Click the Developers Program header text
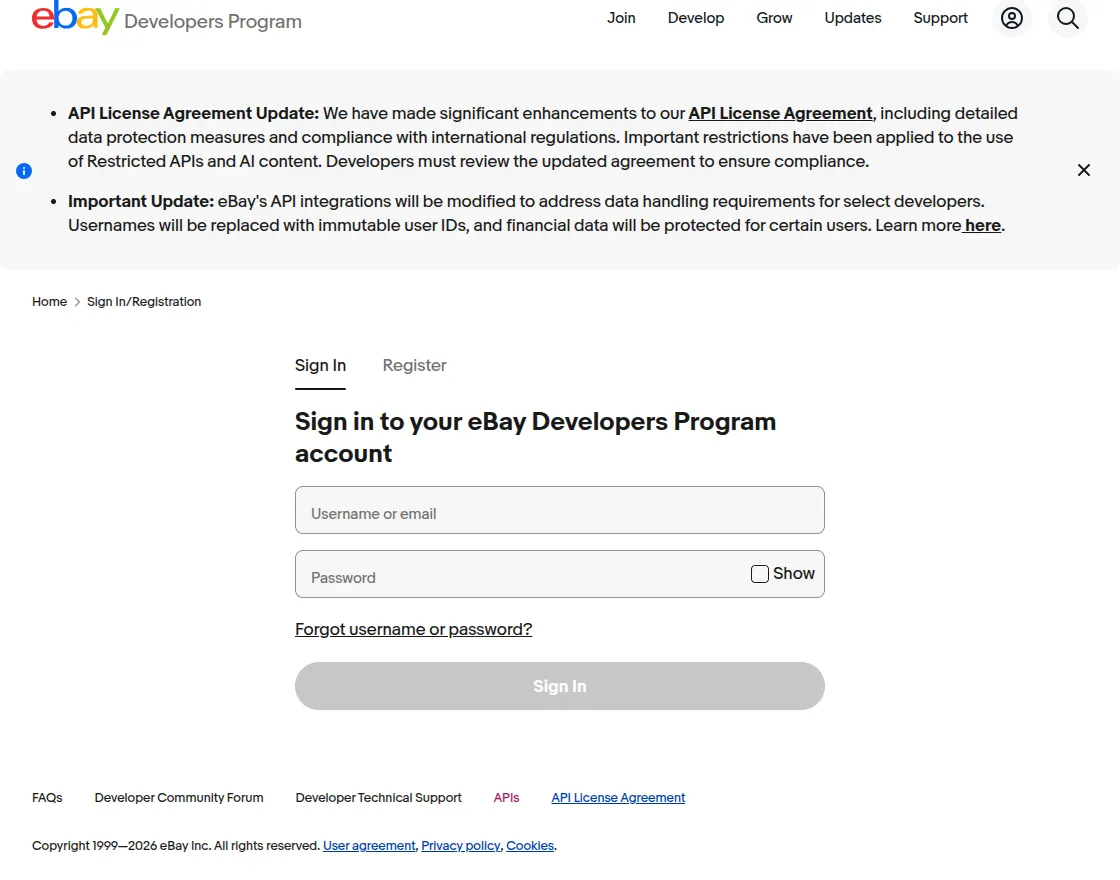 pyautogui.click(x=213, y=21)
